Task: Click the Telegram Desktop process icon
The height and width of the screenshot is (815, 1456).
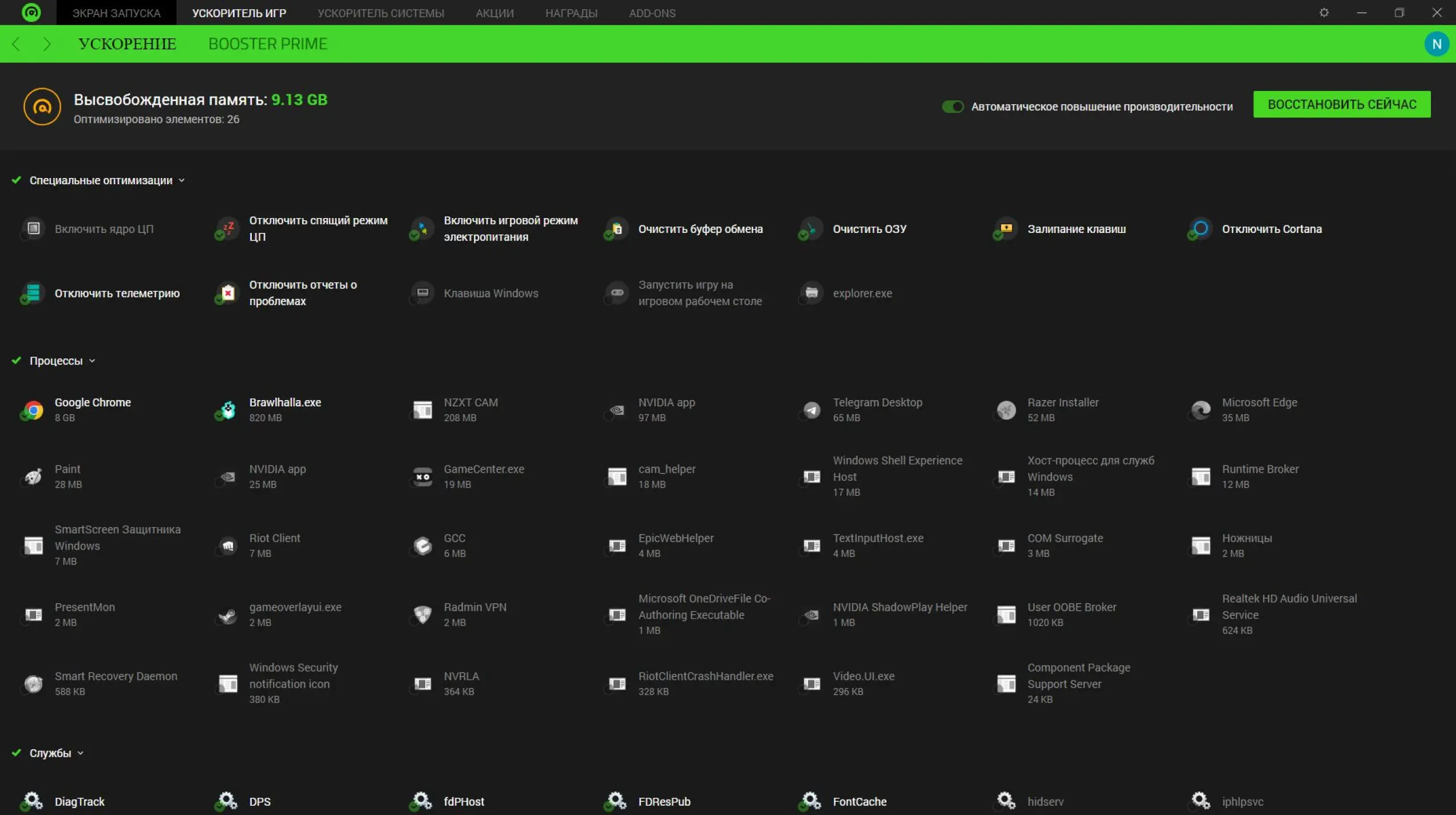Action: pos(812,410)
